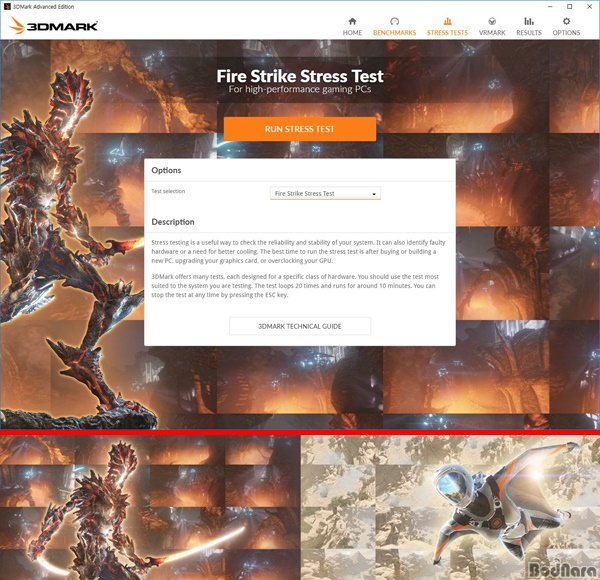
Task: Switch to the BENCHMARKS tab label
Action: point(394,33)
